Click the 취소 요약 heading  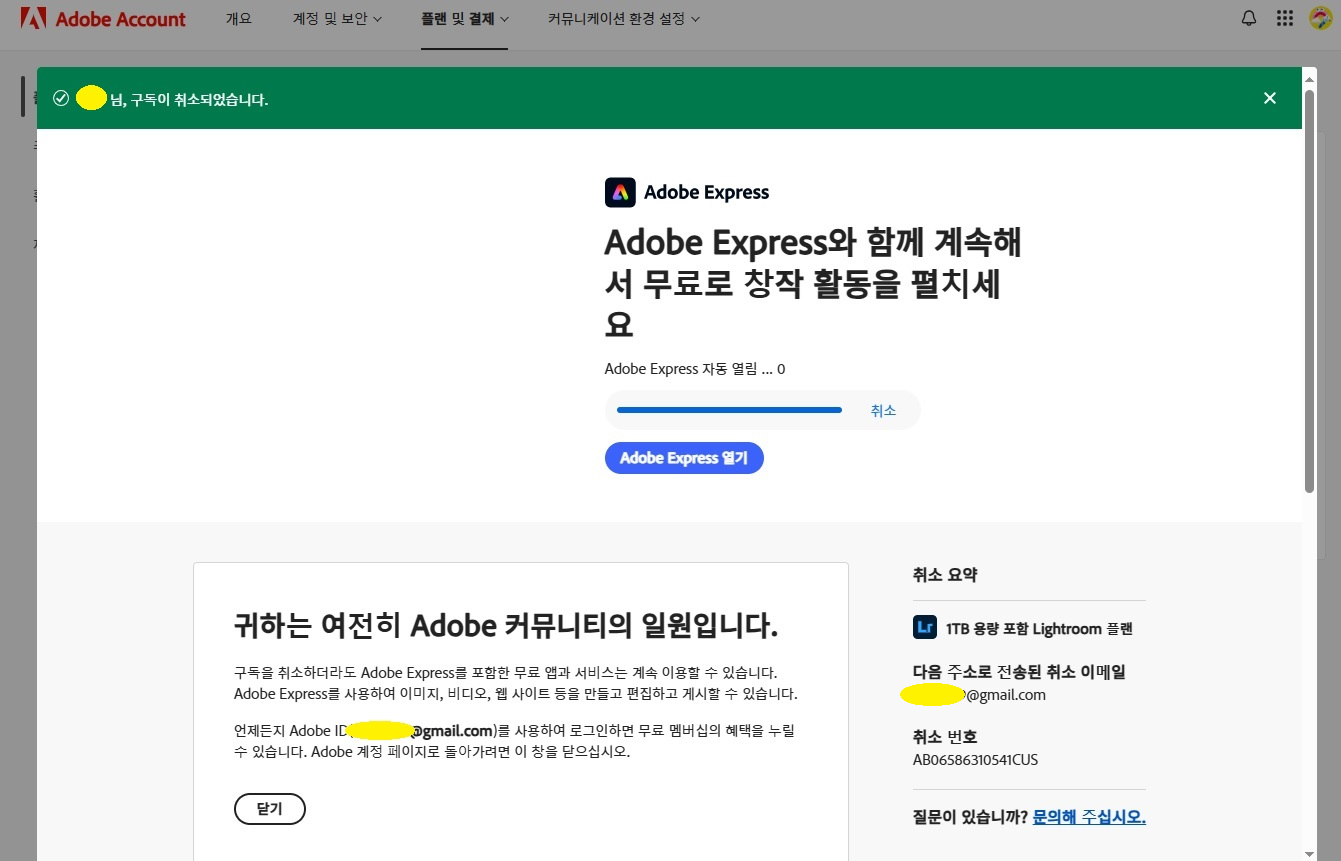click(x=945, y=575)
